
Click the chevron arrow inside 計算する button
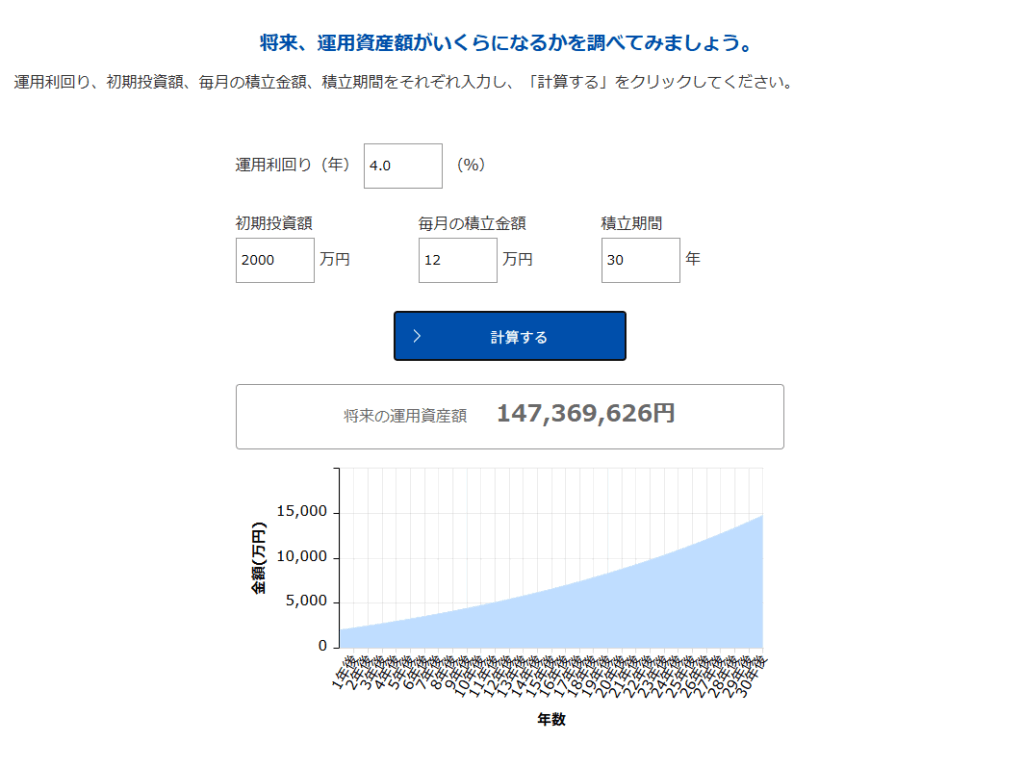(417, 337)
